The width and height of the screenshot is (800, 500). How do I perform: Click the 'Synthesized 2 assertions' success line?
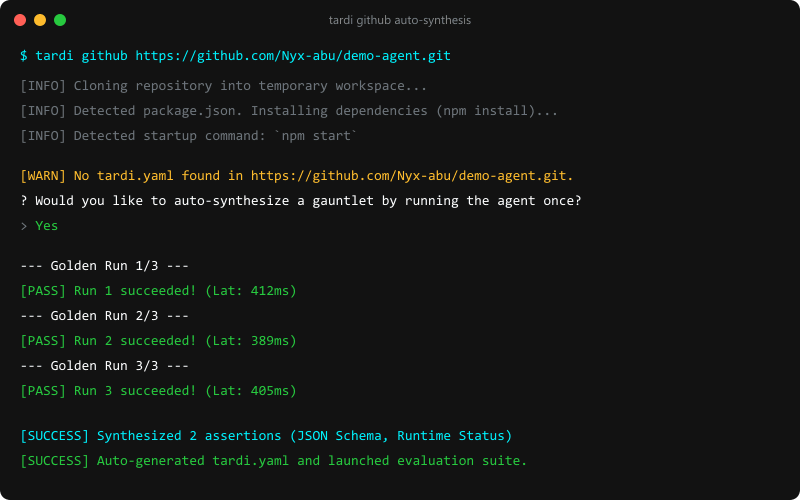click(x=266, y=436)
